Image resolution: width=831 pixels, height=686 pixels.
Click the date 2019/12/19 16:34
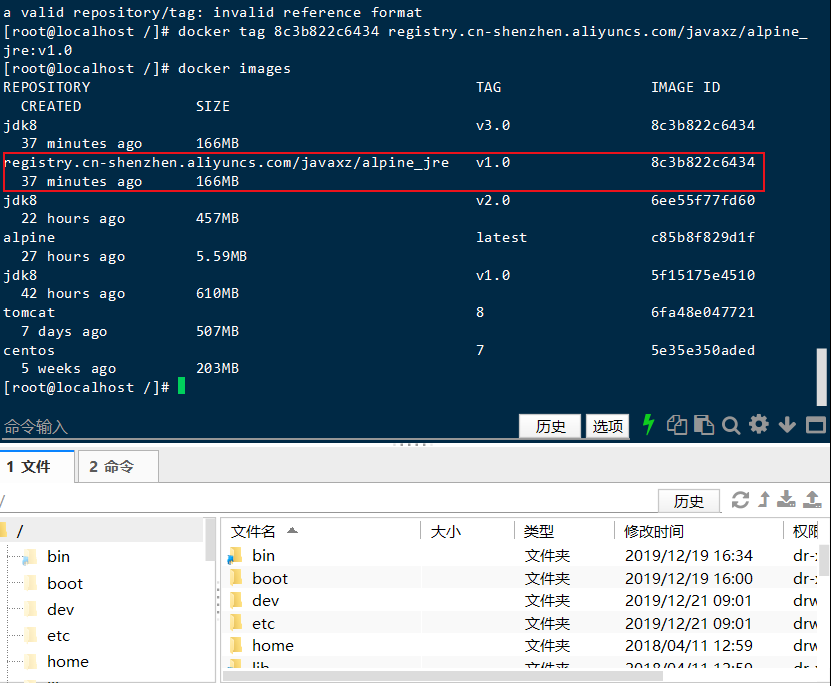click(688, 556)
